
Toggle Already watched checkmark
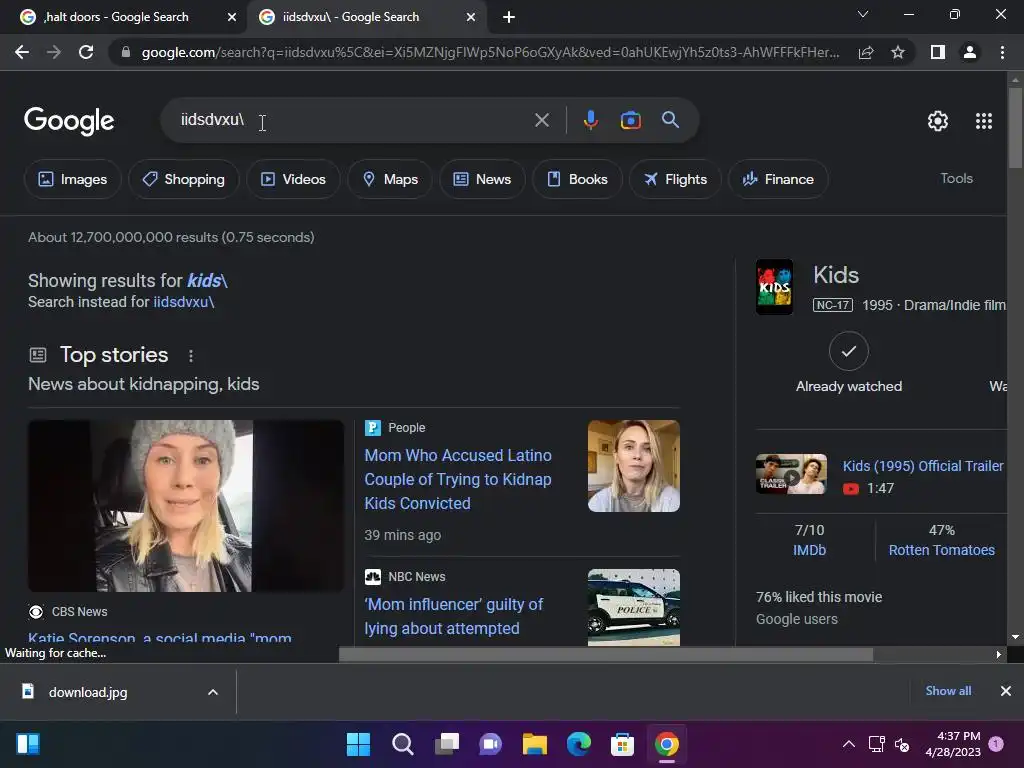pos(848,351)
